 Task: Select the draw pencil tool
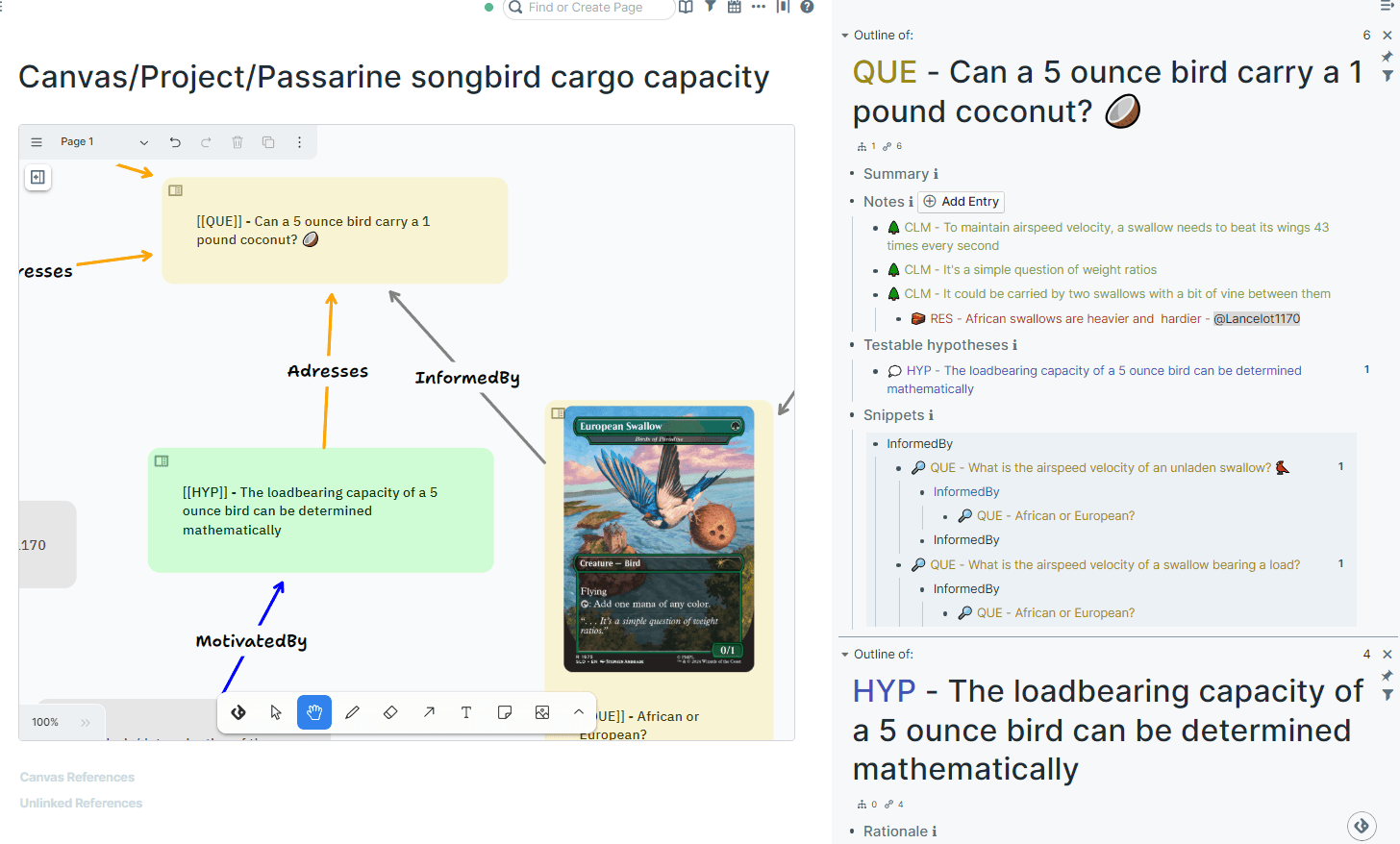pyautogui.click(x=352, y=712)
